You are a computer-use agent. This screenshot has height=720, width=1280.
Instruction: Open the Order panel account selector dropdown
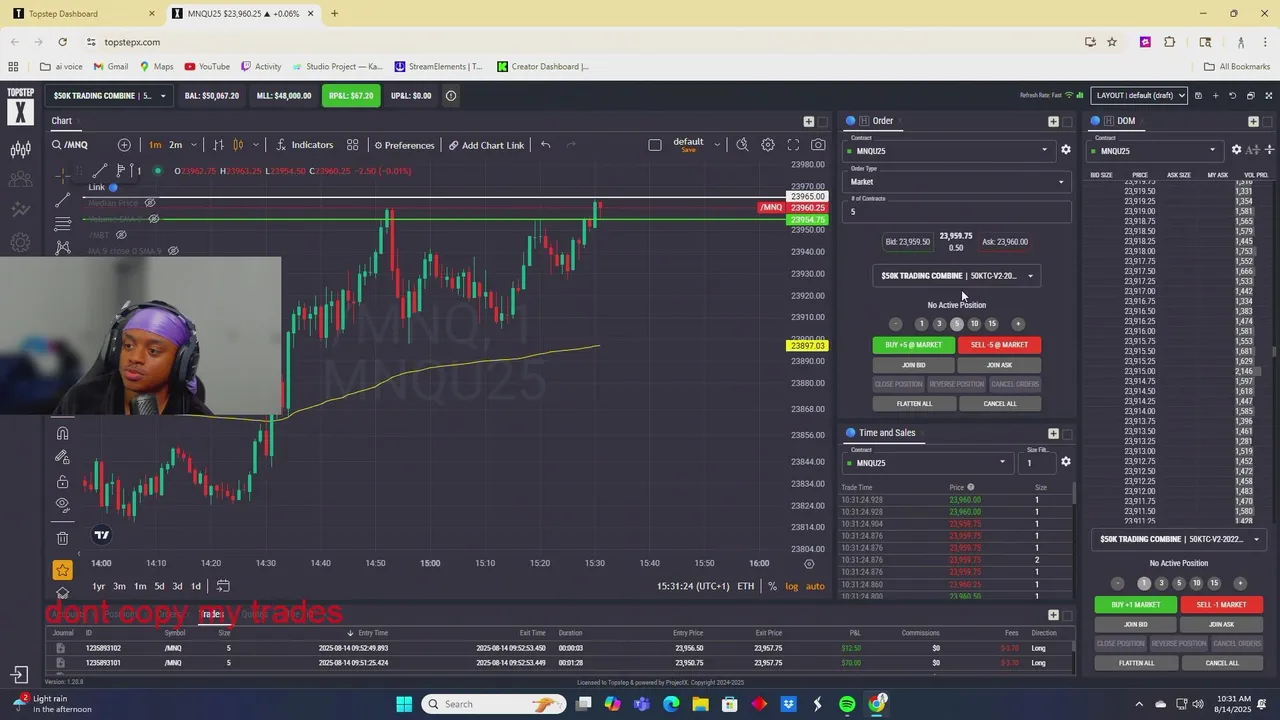click(x=956, y=276)
